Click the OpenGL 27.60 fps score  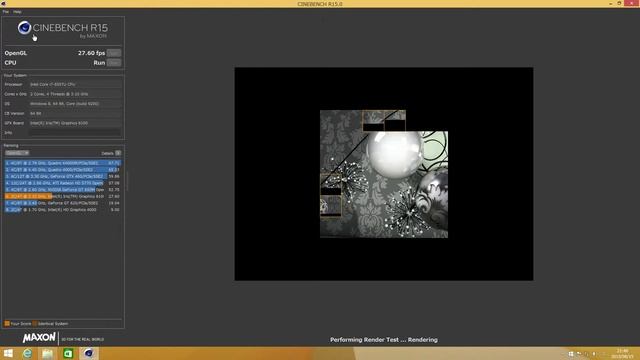(91, 53)
